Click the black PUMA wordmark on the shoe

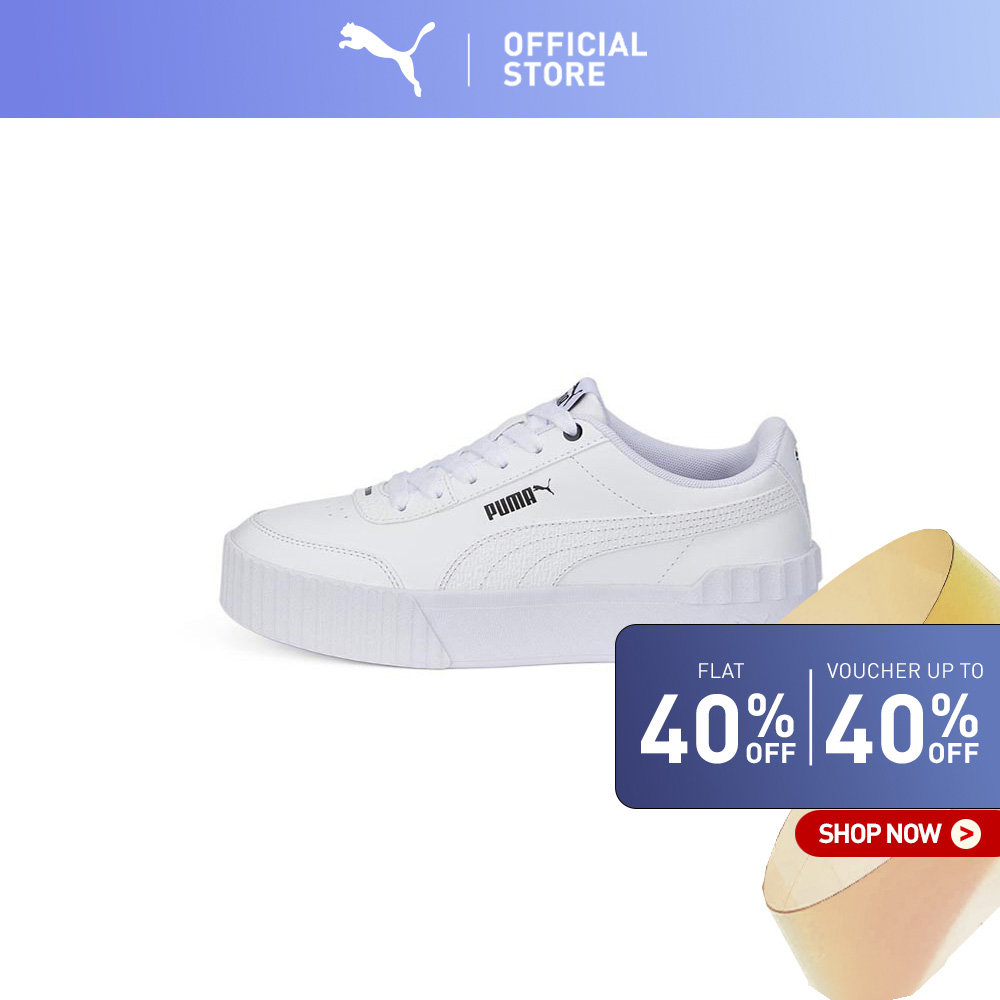pyautogui.click(x=510, y=503)
